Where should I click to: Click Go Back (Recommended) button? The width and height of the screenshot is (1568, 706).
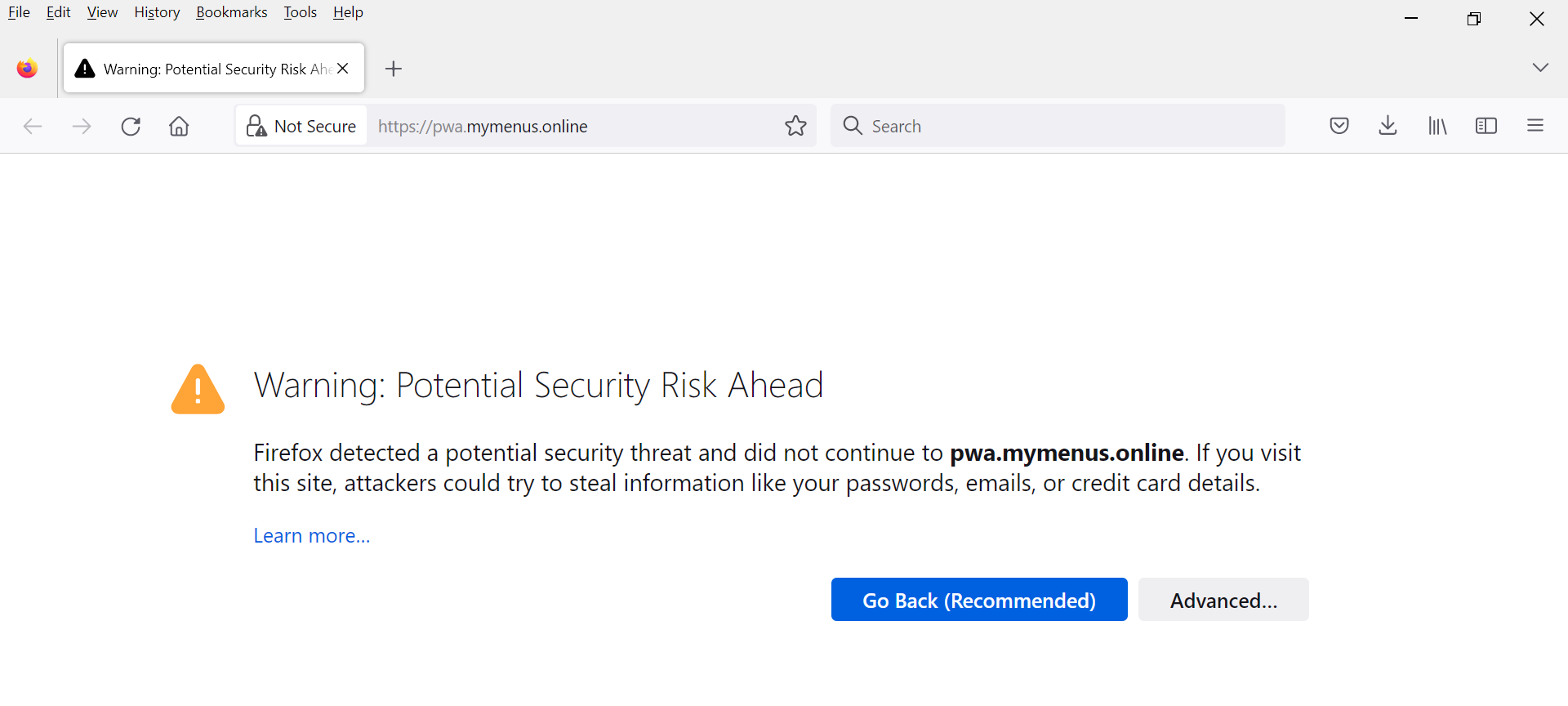(979, 600)
